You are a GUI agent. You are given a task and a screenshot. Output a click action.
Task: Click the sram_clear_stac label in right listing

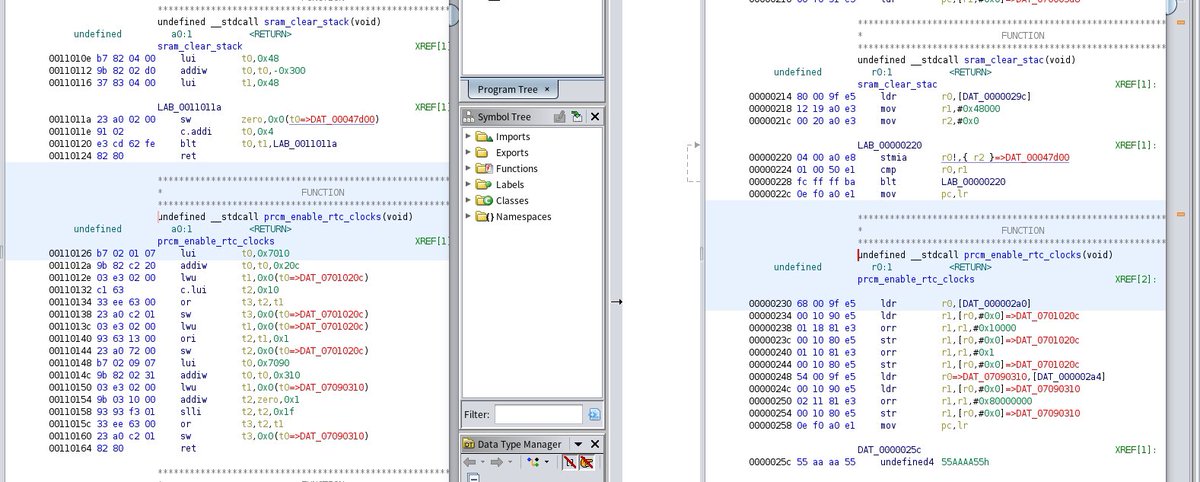tap(898, 84)
